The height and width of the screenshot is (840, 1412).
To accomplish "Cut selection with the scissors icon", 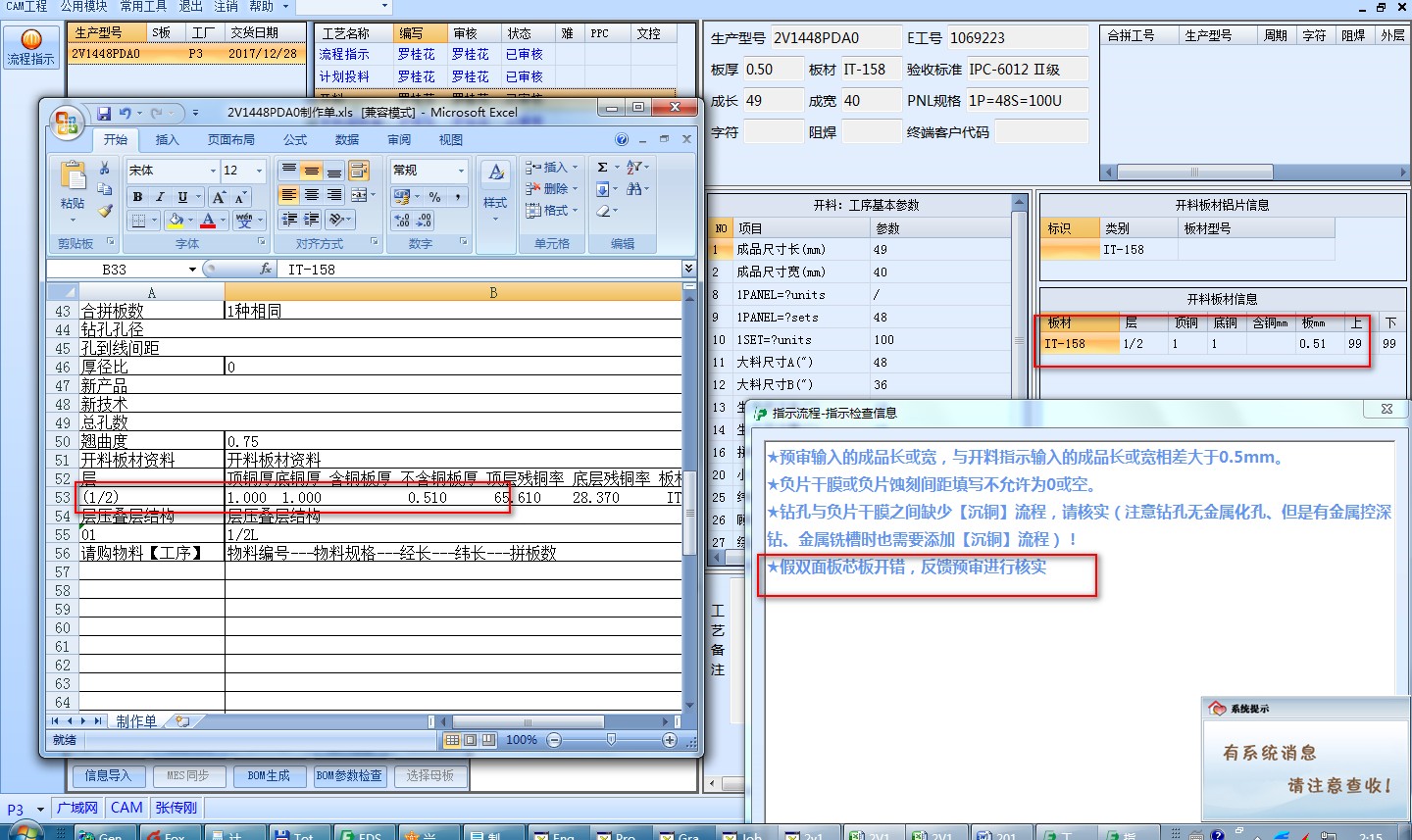I will pyautogui.click(x=105, y=169).
